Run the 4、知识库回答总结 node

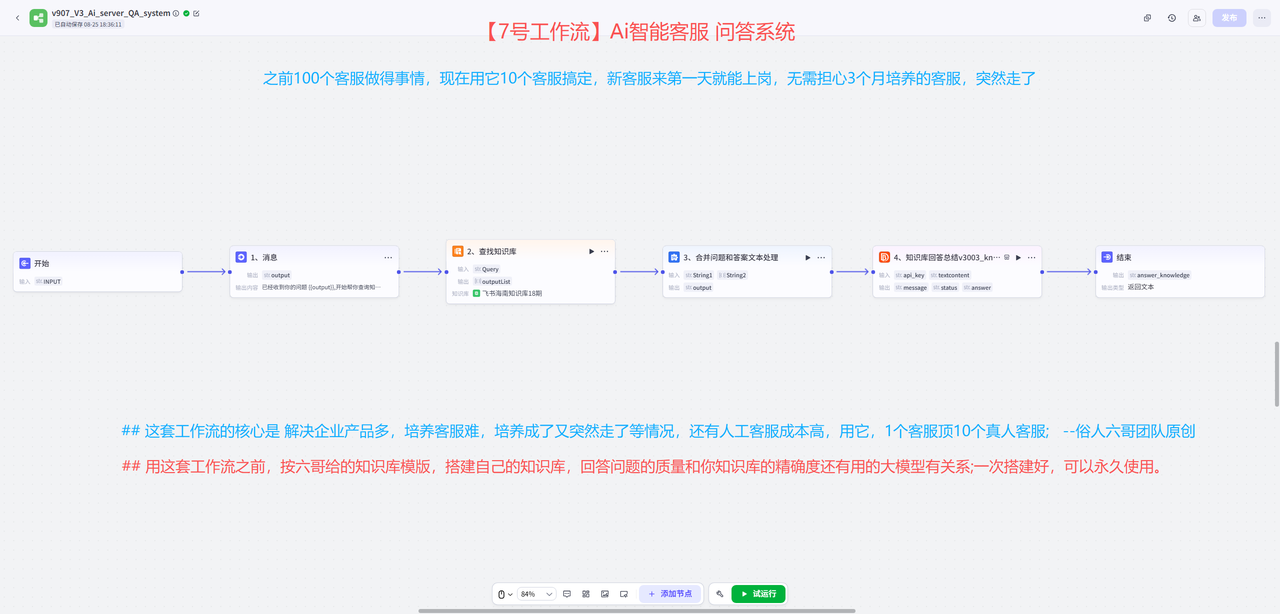1018,258
